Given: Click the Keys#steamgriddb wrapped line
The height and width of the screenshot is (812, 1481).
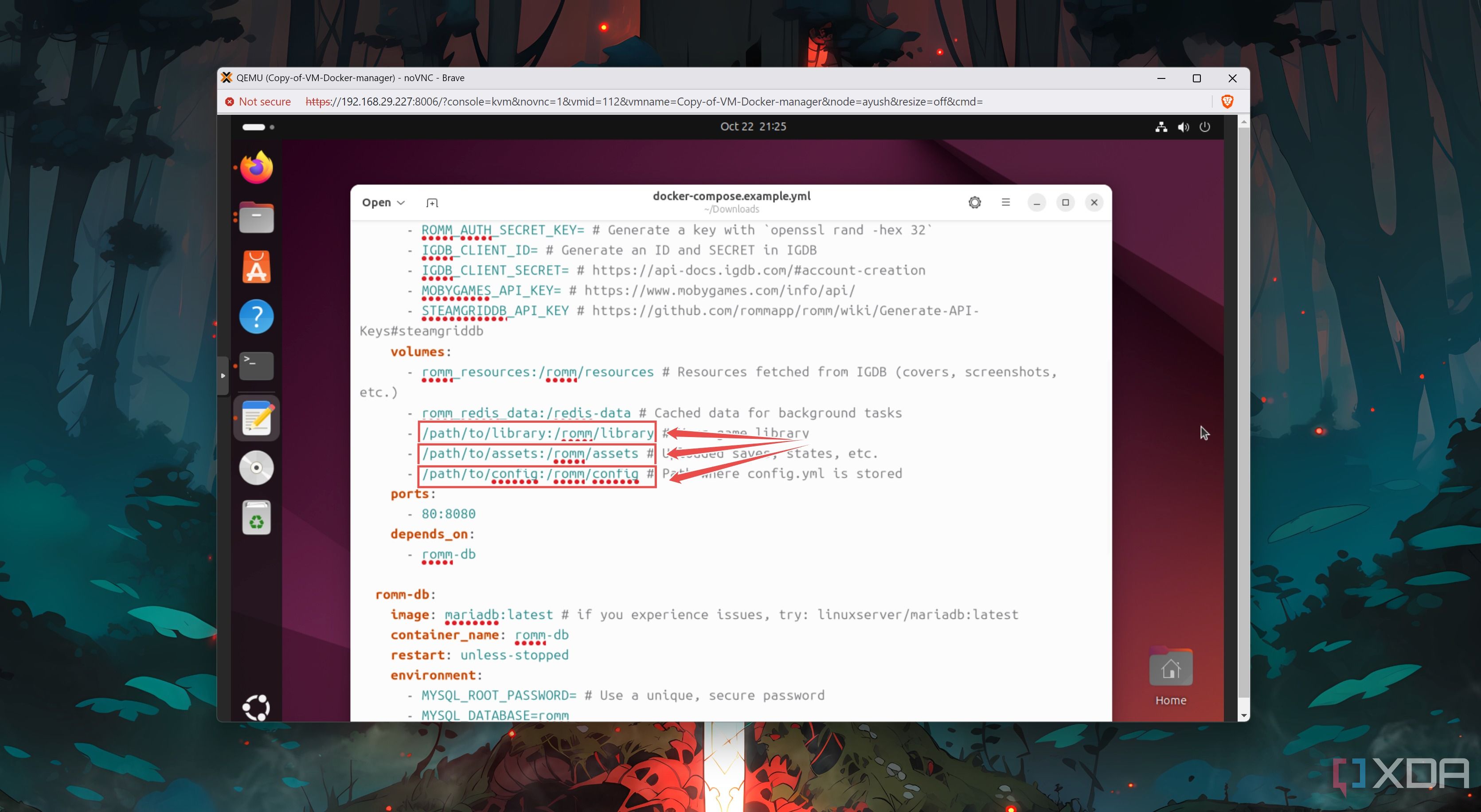Looking at the screenshot, I should point(422,332).
